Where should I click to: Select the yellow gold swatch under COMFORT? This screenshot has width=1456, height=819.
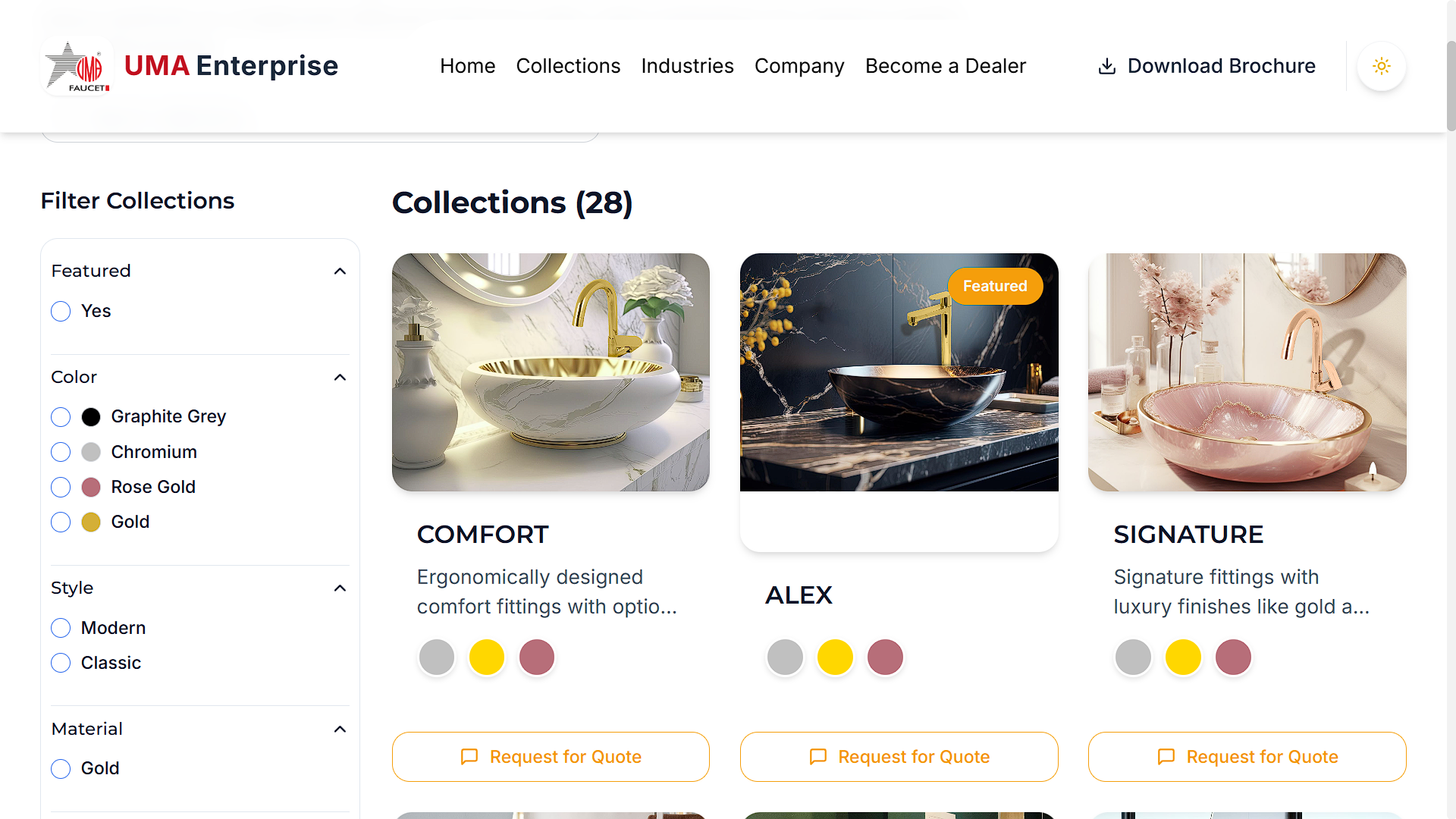486,657
